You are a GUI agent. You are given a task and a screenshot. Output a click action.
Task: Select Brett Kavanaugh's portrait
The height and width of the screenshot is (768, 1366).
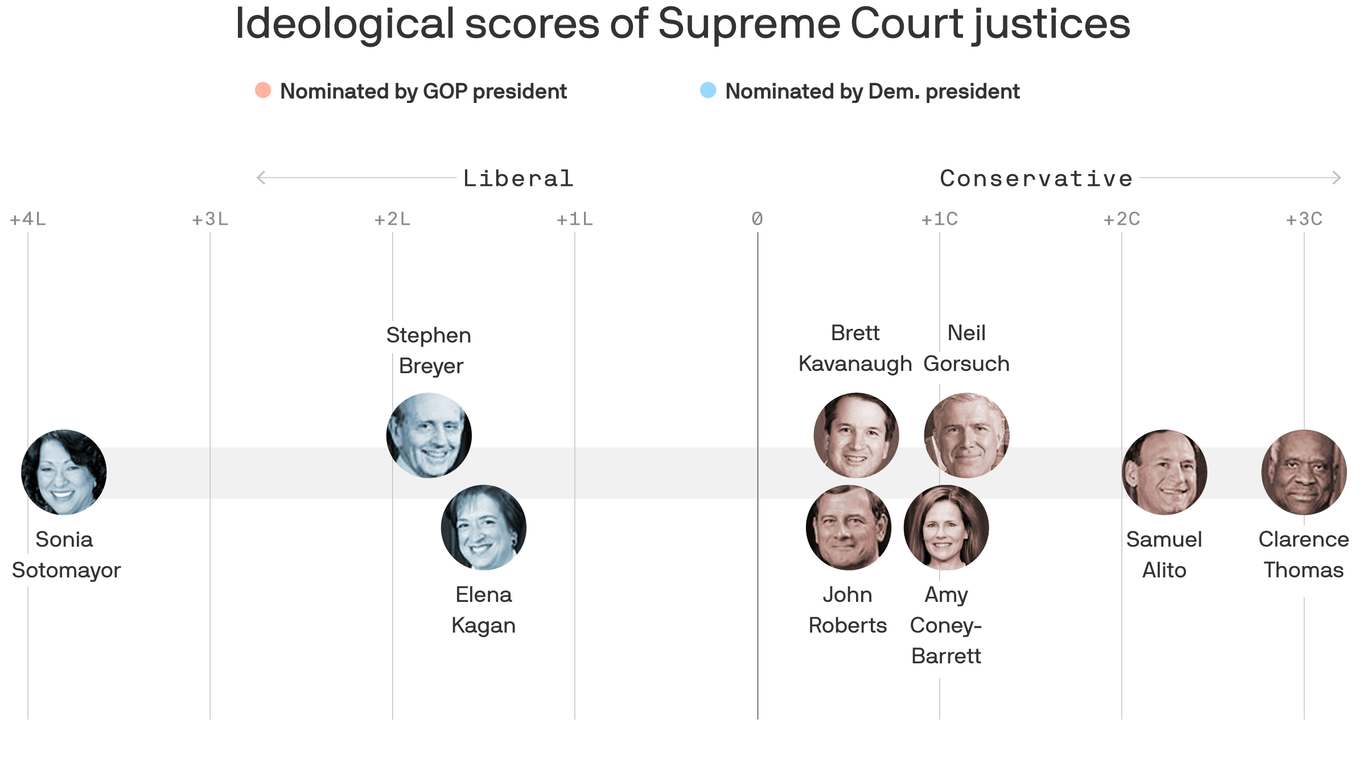[x=856, y=435]
